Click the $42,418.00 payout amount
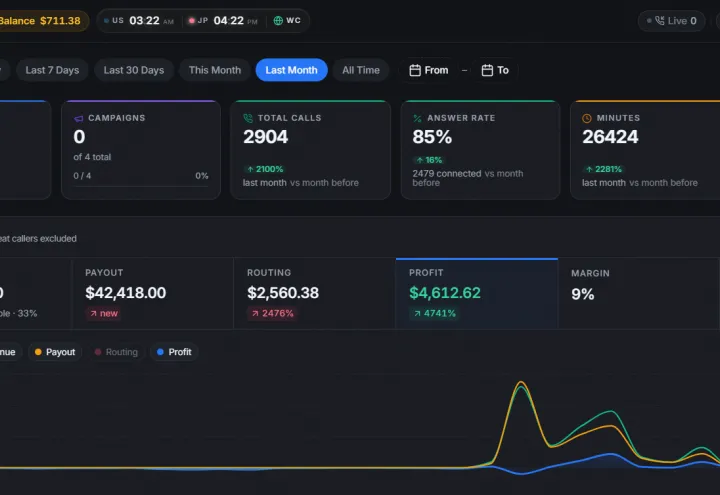Viewport: 720px width, 495px height. click(x=126, y=293)
